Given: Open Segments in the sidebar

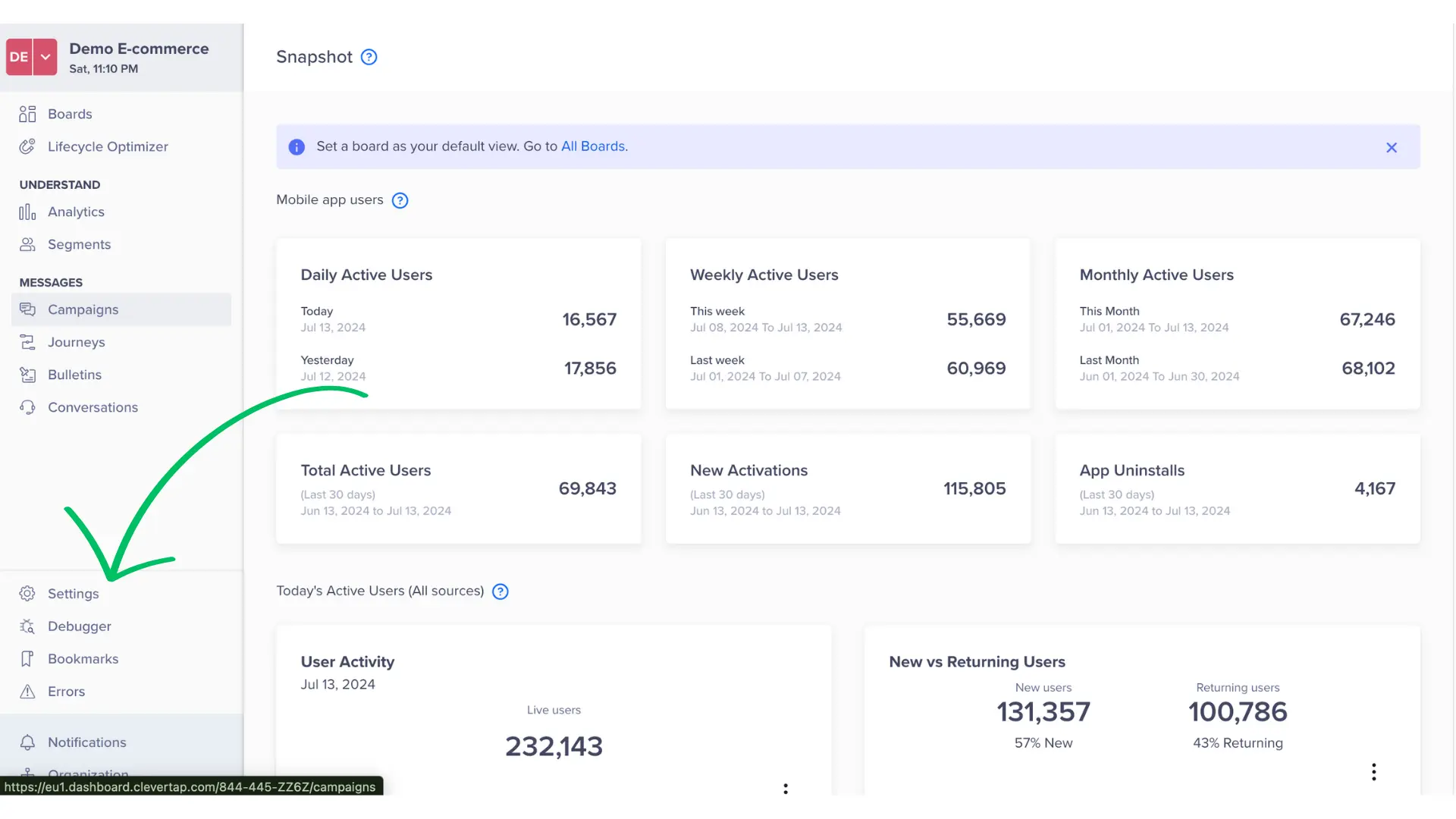Looking at the screenshot, I should 79,244.
